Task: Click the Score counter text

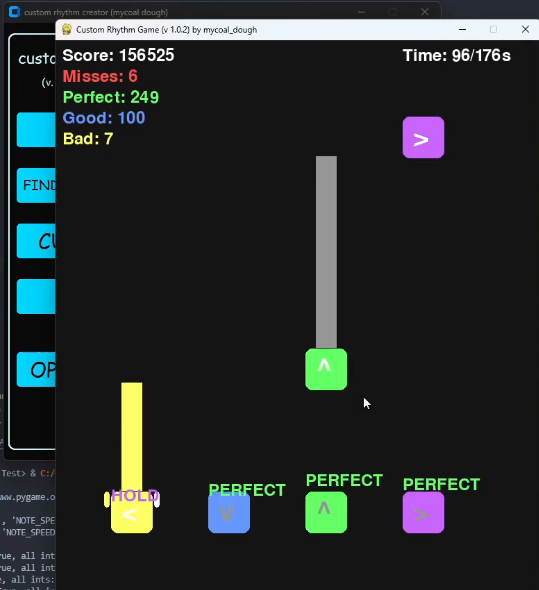Action: point(118,55)
